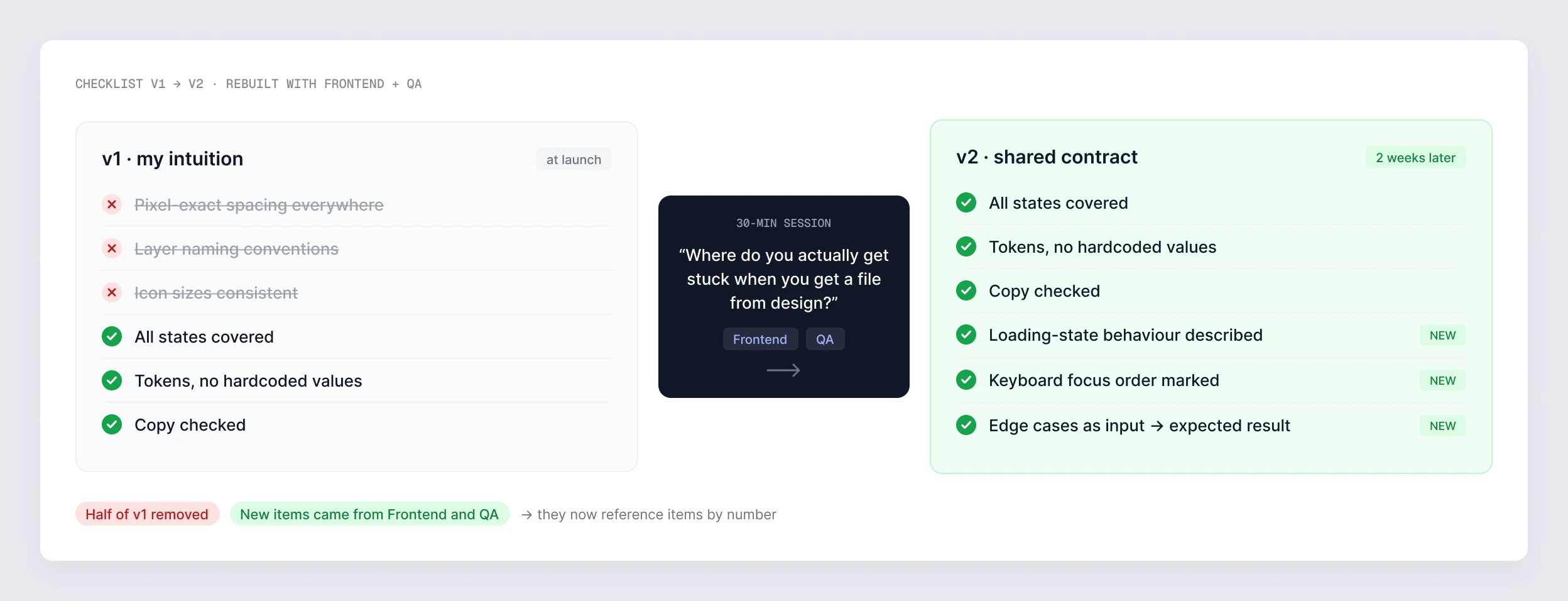Click the 'Half of v1 removed' pill
1568x601 pixels.
[x=147, y=514]
